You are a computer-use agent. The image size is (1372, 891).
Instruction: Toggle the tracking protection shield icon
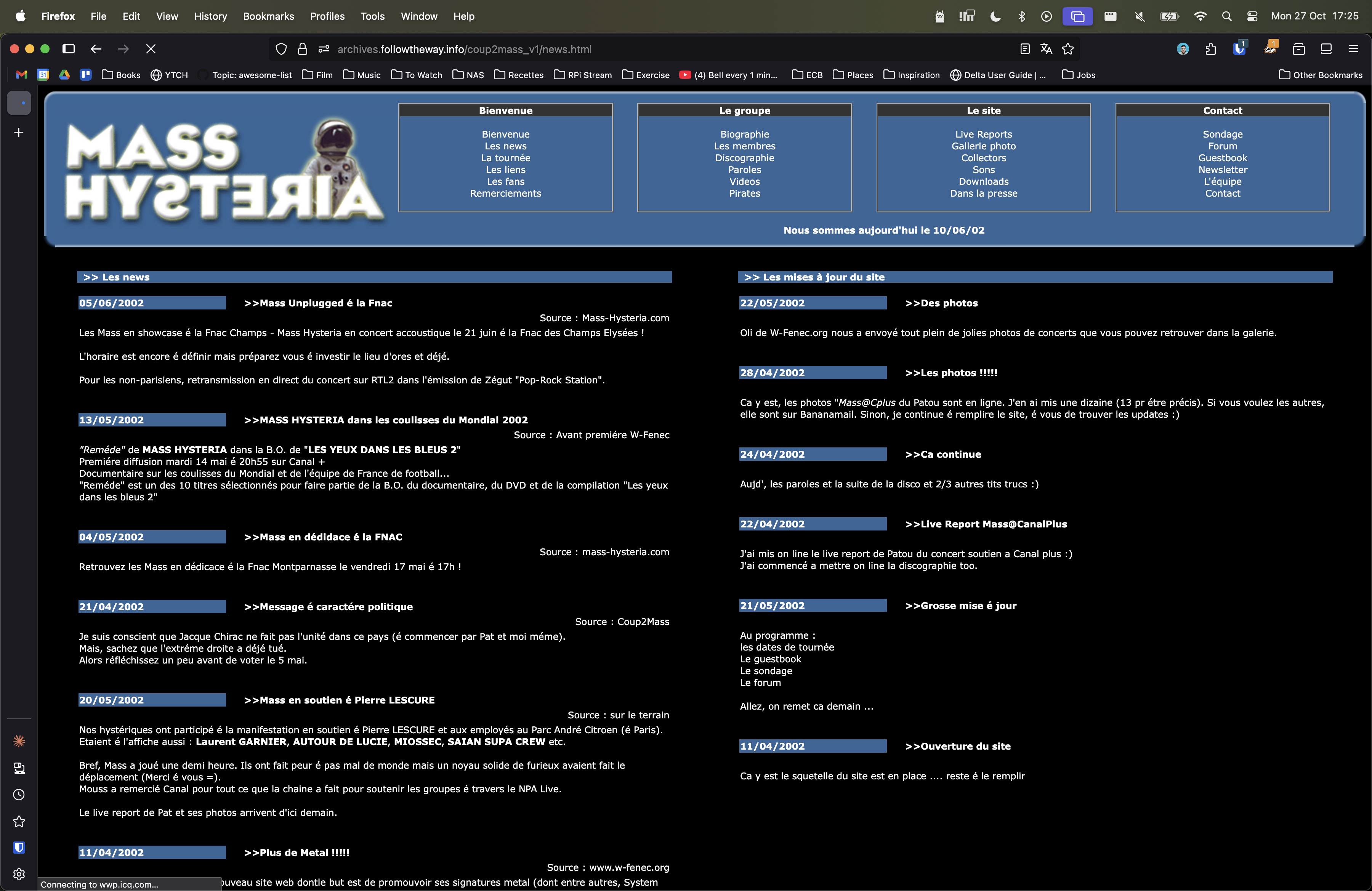click(x=281, y=49)
